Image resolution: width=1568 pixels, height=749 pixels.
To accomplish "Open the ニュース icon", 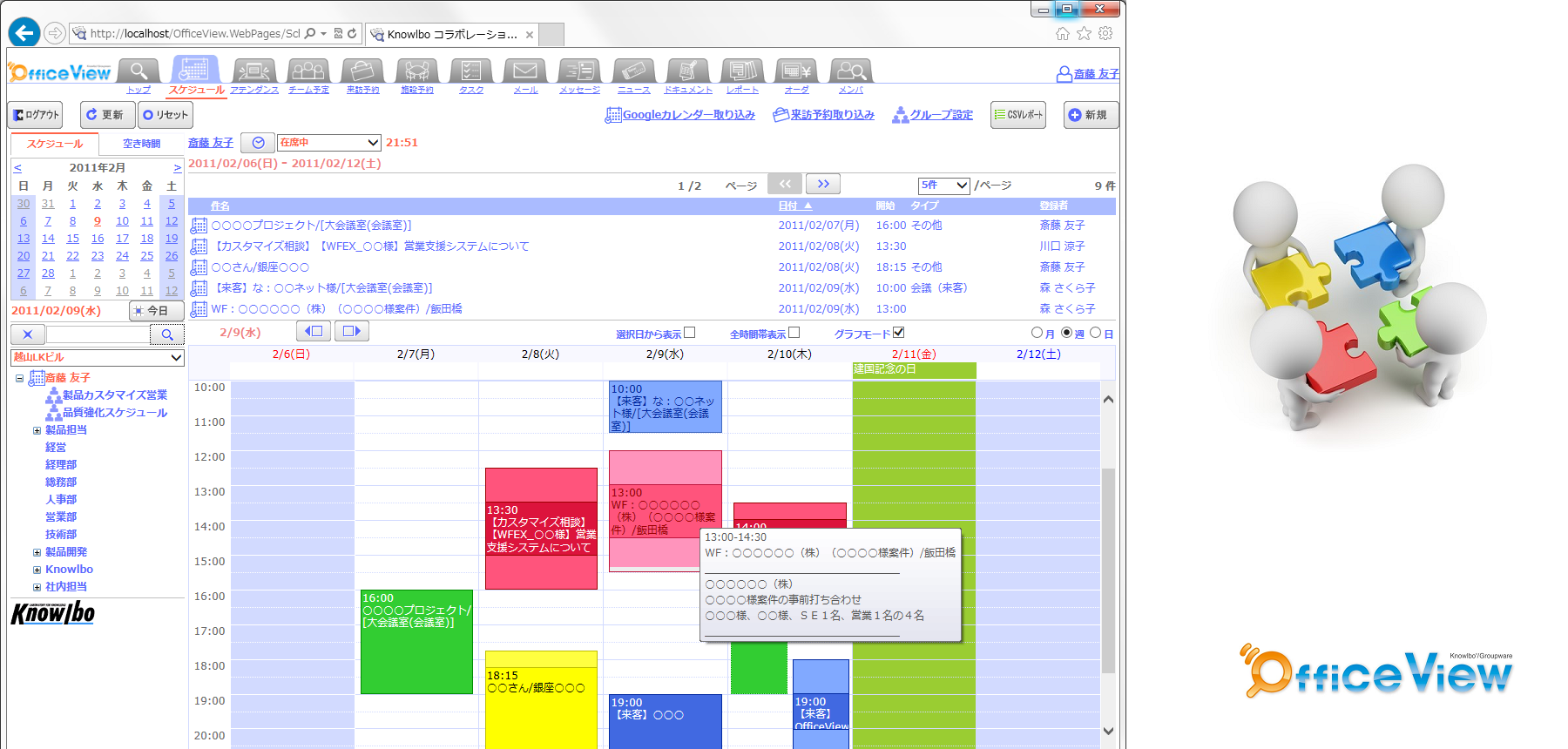I will pyautogui.click(x=634, y=71).
